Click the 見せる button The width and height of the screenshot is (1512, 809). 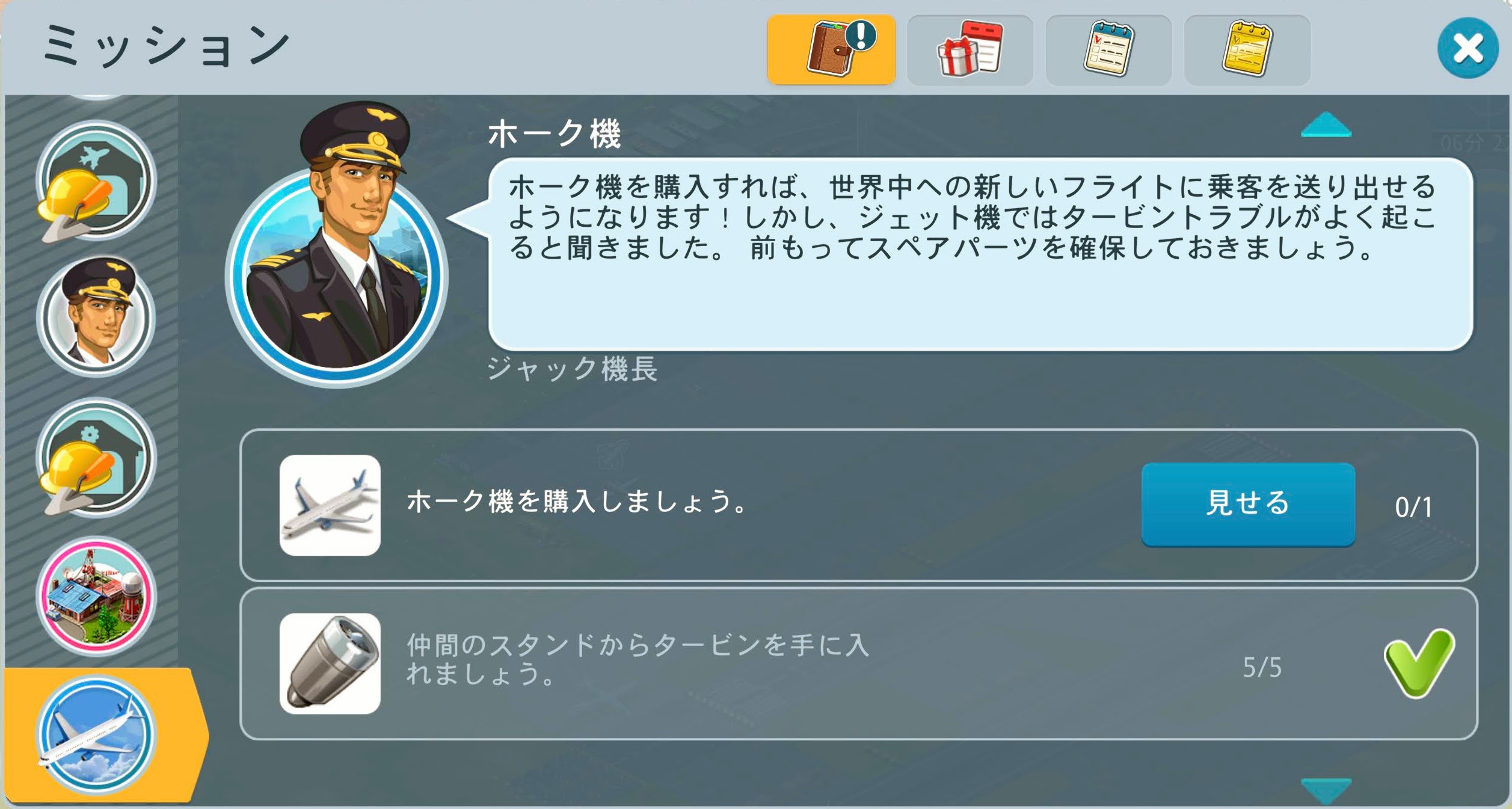[1248, 504]
